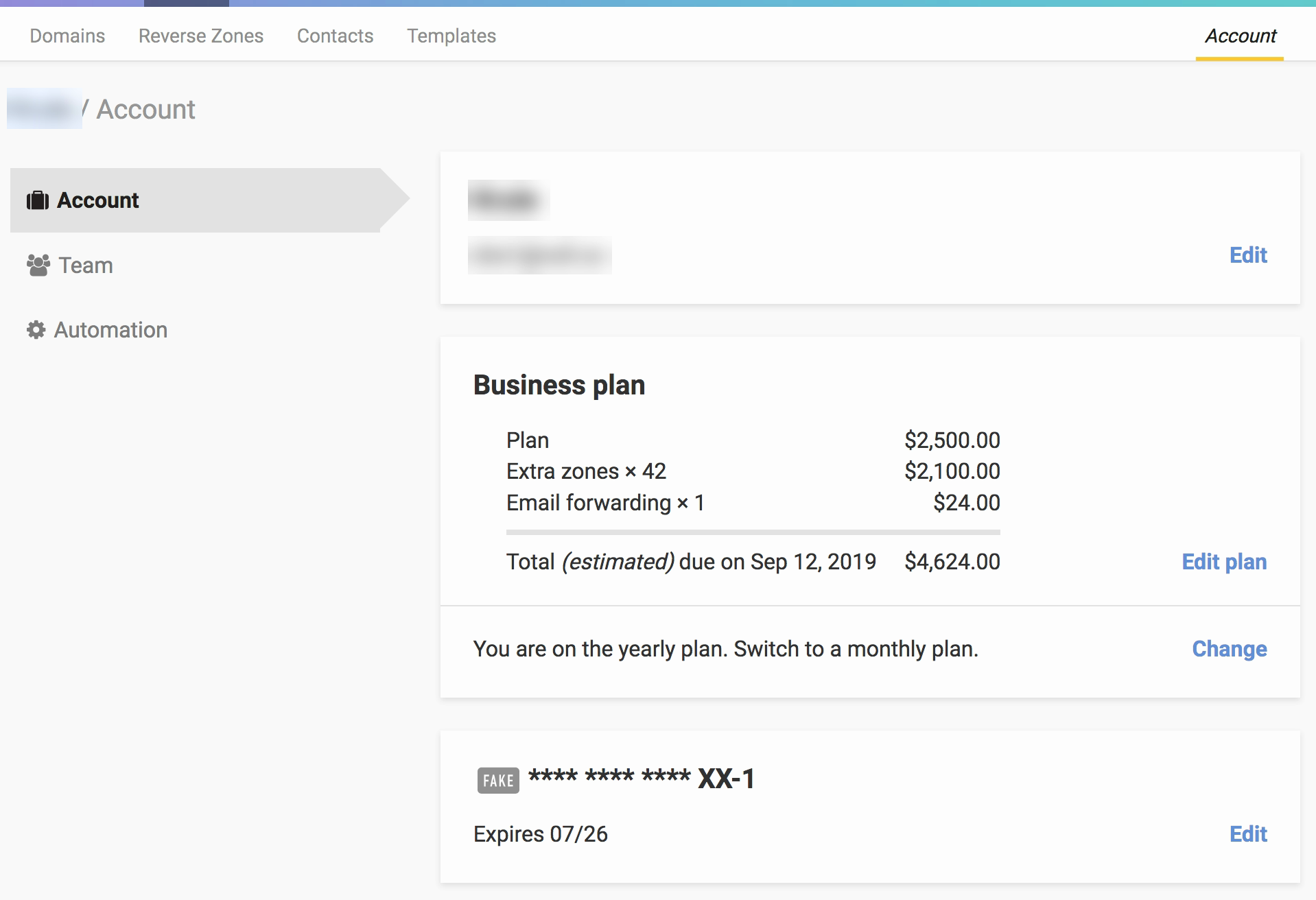Click the briefcase icon beside Account
The image size is (1316, 900).
pos(38,200)
